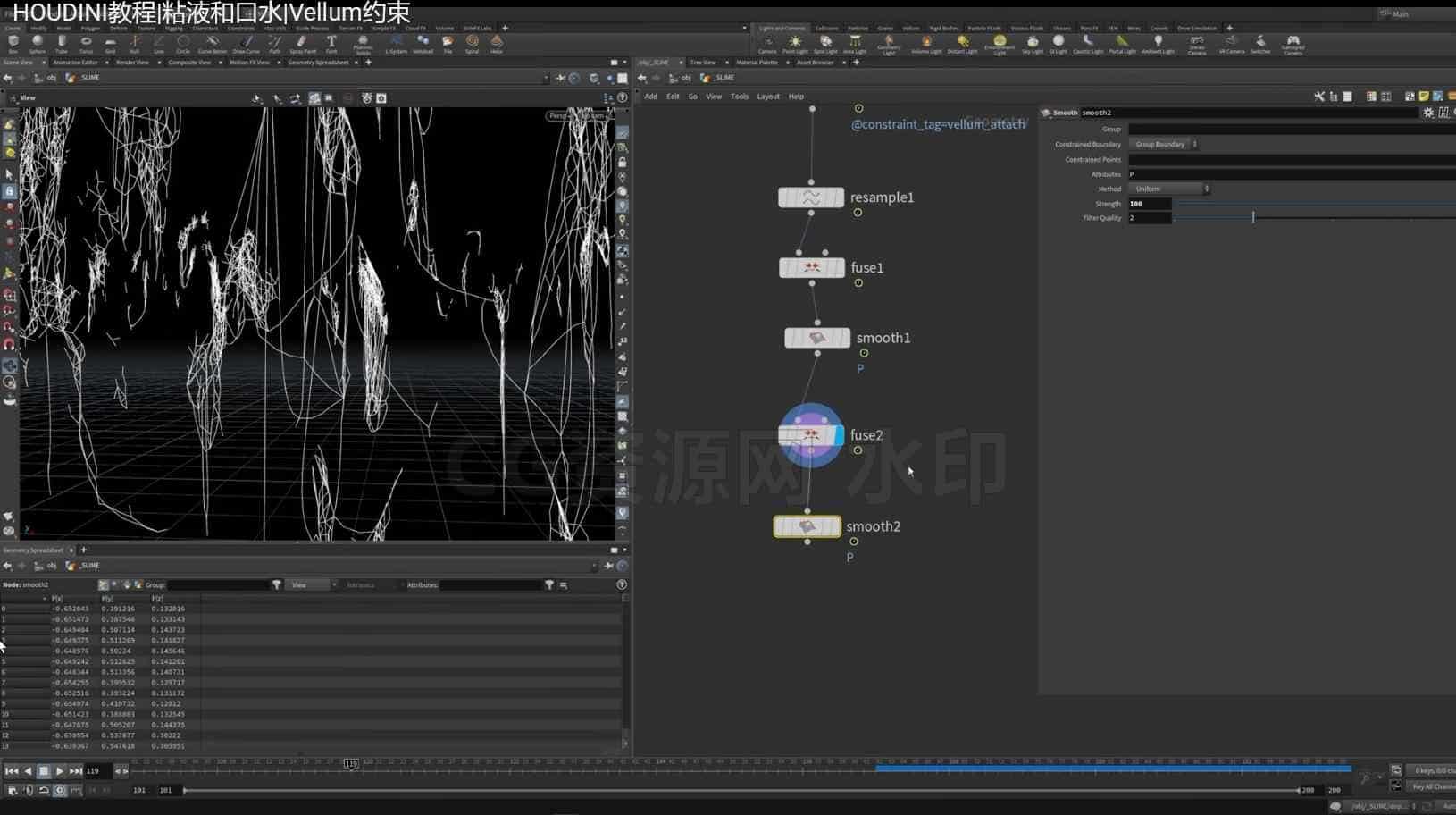Click the timeline frame 119 marker

click(x=351, y=764)
